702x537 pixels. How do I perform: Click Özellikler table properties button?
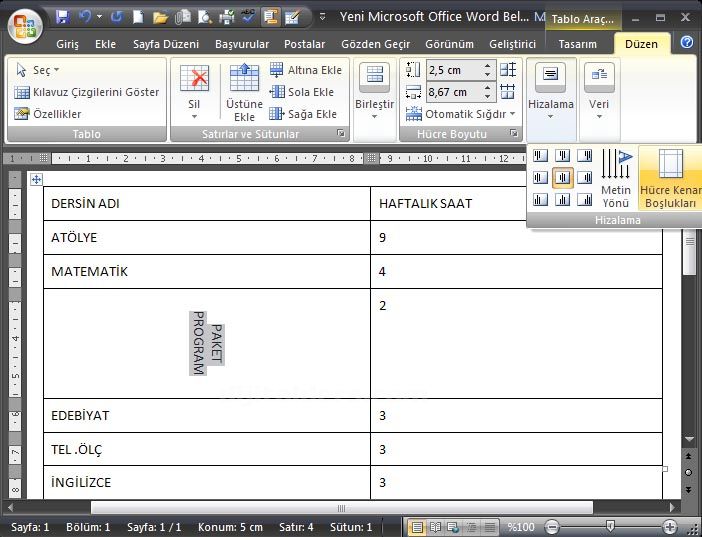click(x=47, y=114)
